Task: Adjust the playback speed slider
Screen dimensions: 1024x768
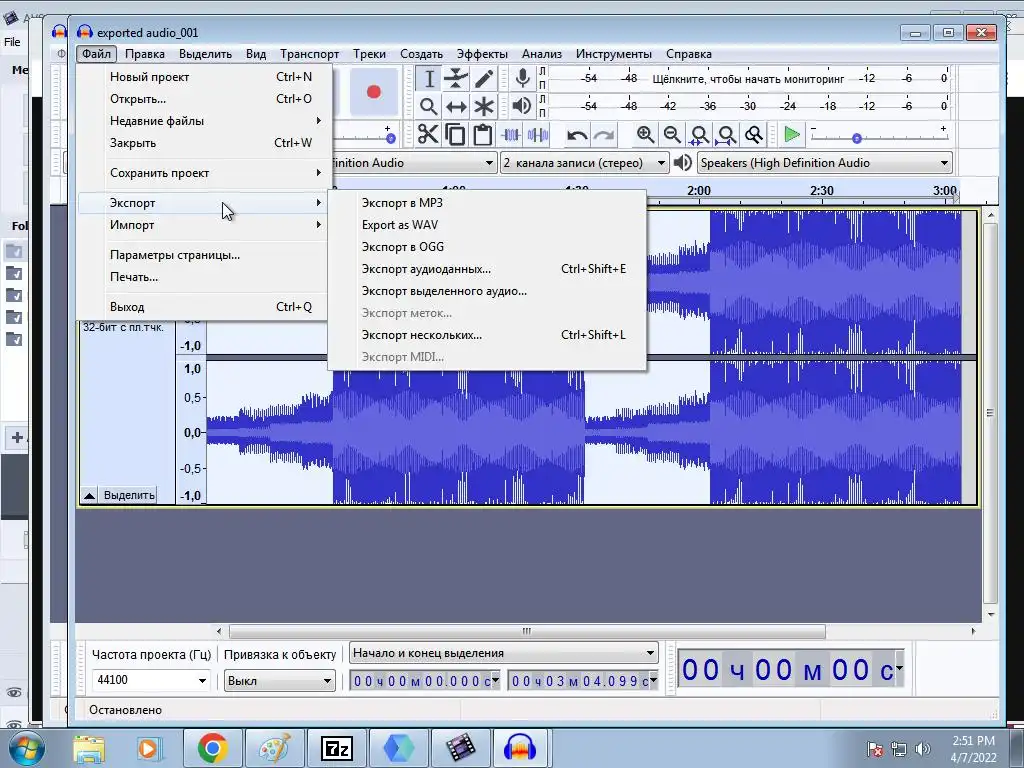Action: (x=857, y=138)
